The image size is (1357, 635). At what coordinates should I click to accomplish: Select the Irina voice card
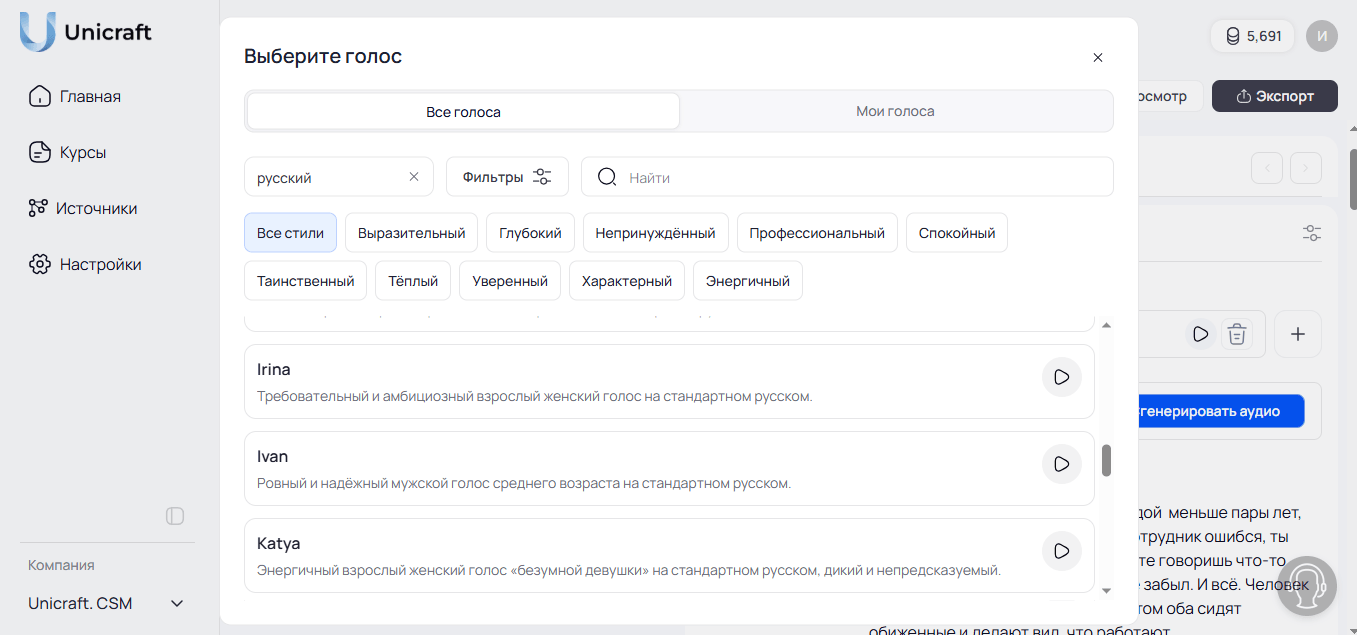pyautogui.click(x=669, y=381)
